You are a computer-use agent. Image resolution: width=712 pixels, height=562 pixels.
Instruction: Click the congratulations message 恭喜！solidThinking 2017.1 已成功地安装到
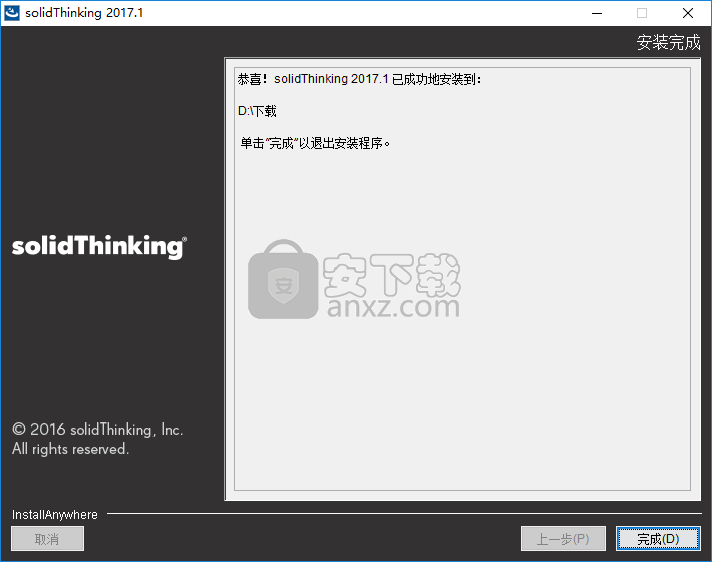359,79
